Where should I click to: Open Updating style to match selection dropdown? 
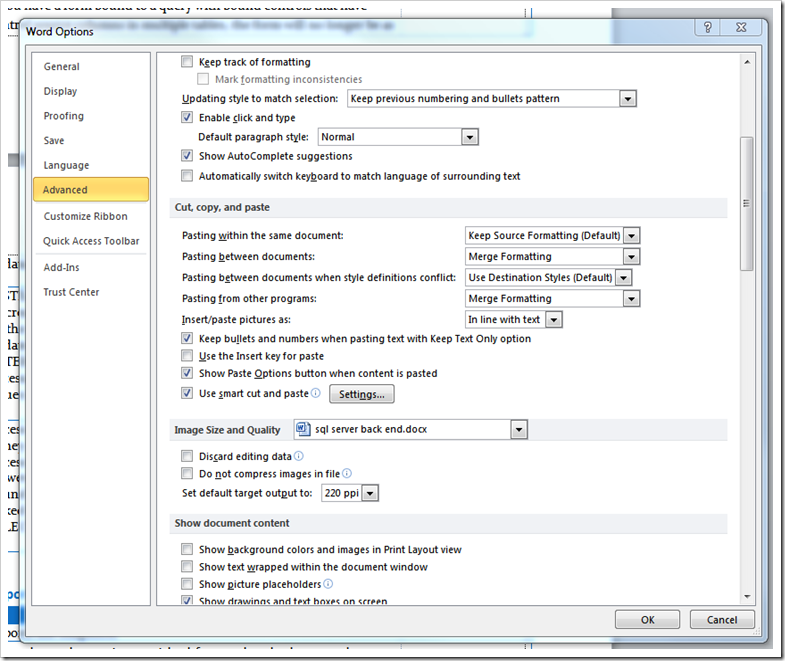click(628, 99)
